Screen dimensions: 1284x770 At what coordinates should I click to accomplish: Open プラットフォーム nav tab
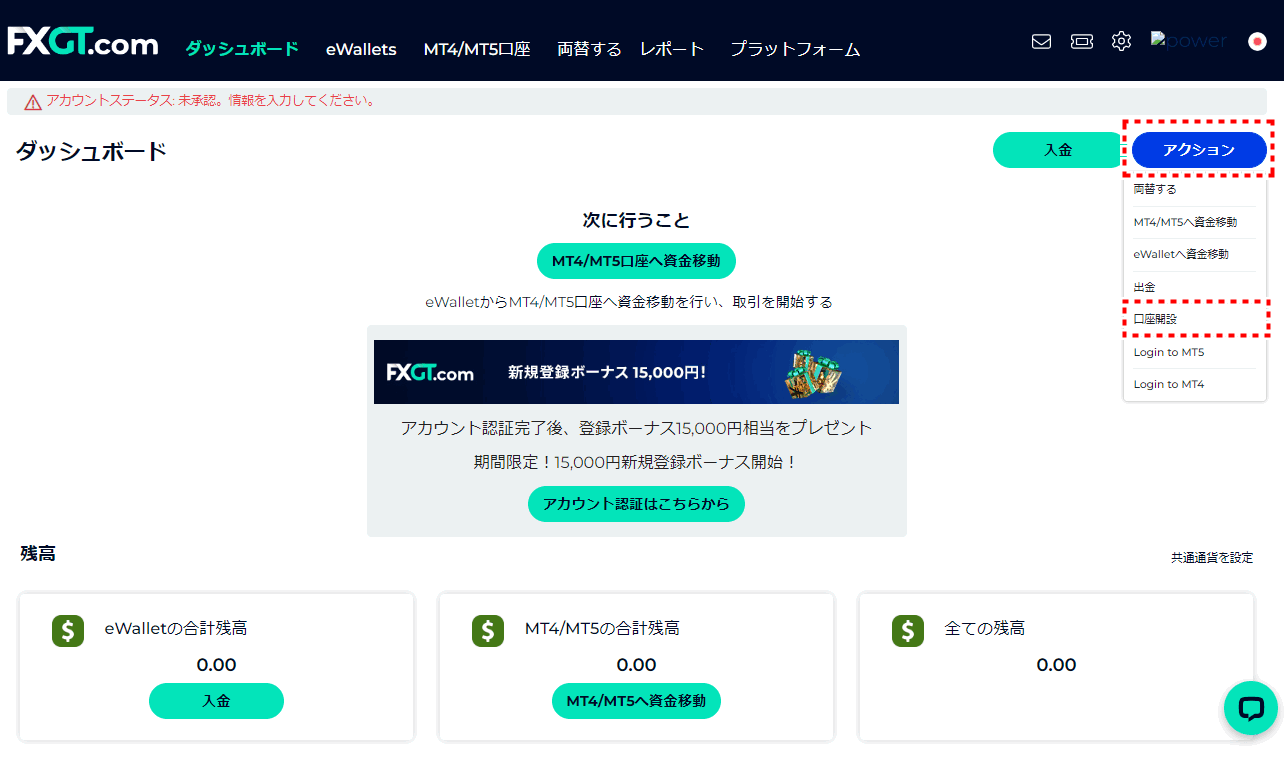(795, 49)
